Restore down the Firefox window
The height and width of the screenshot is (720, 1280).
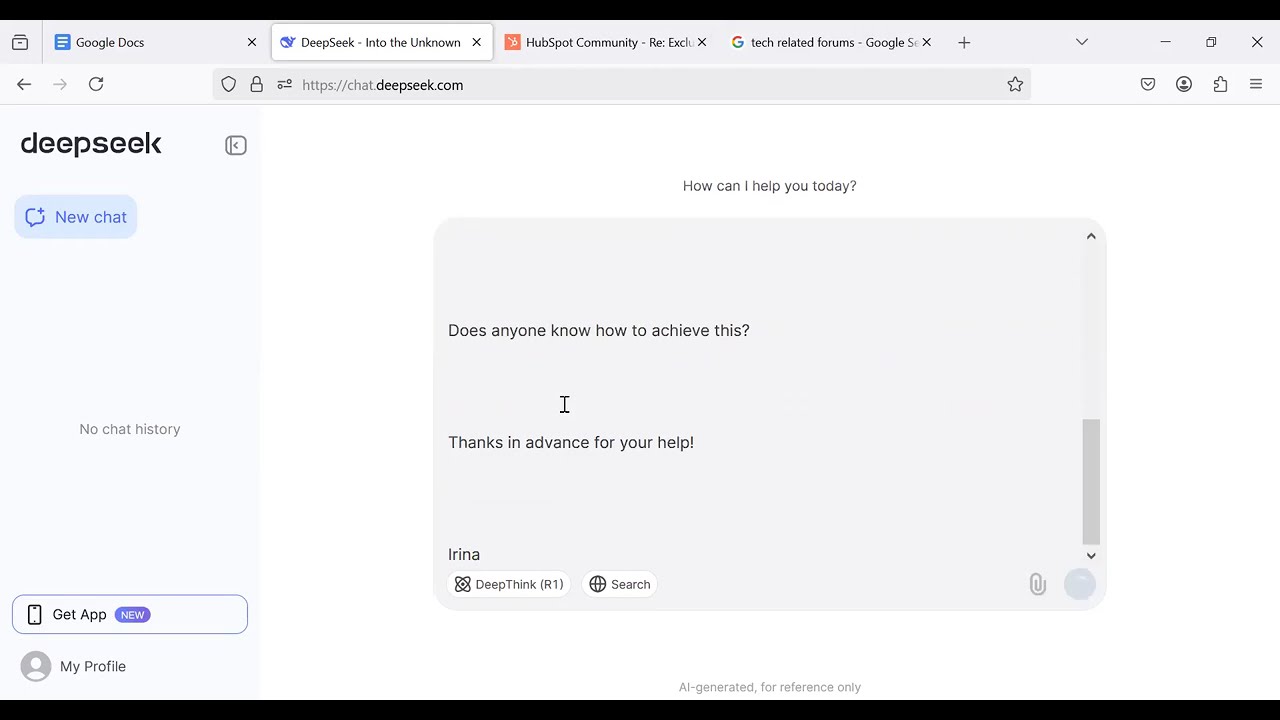point(1211,42)
